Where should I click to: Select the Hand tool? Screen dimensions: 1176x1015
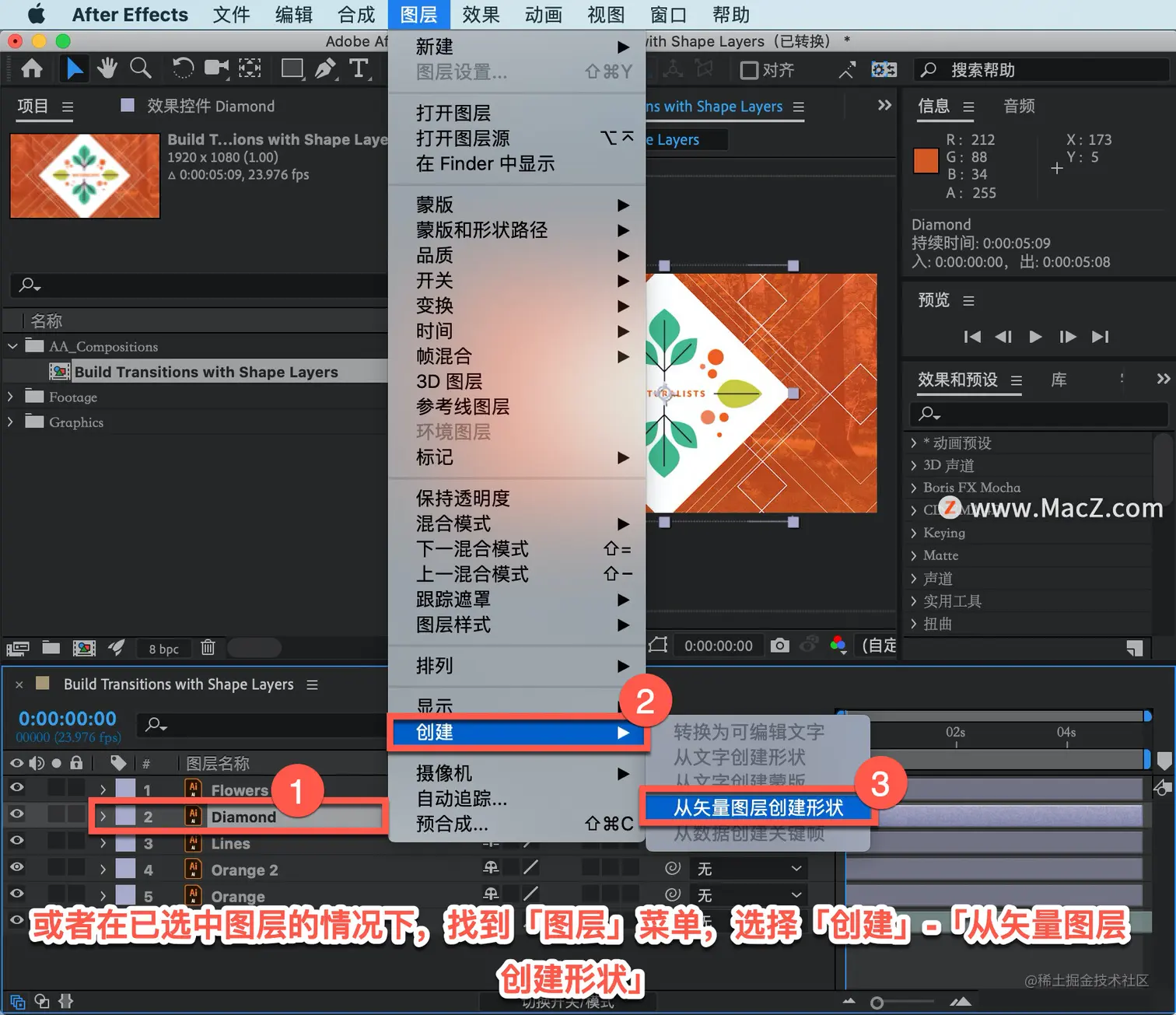107,68
